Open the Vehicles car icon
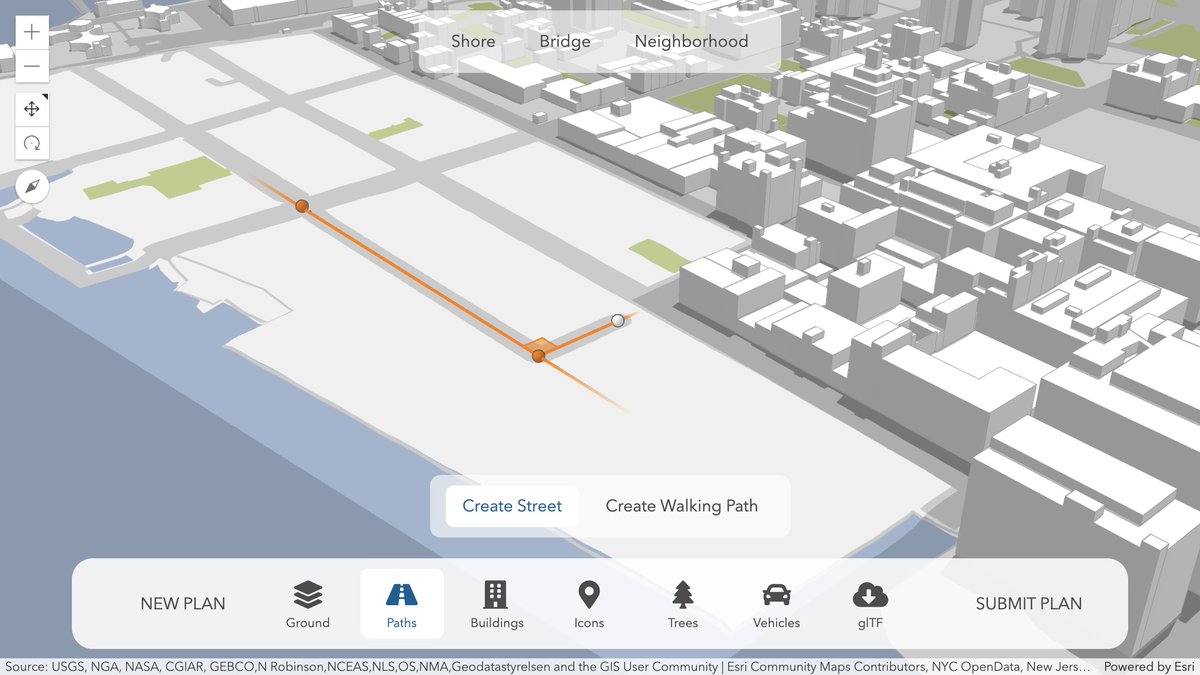This screenshot has height=675, width=1200. [777, 595]
